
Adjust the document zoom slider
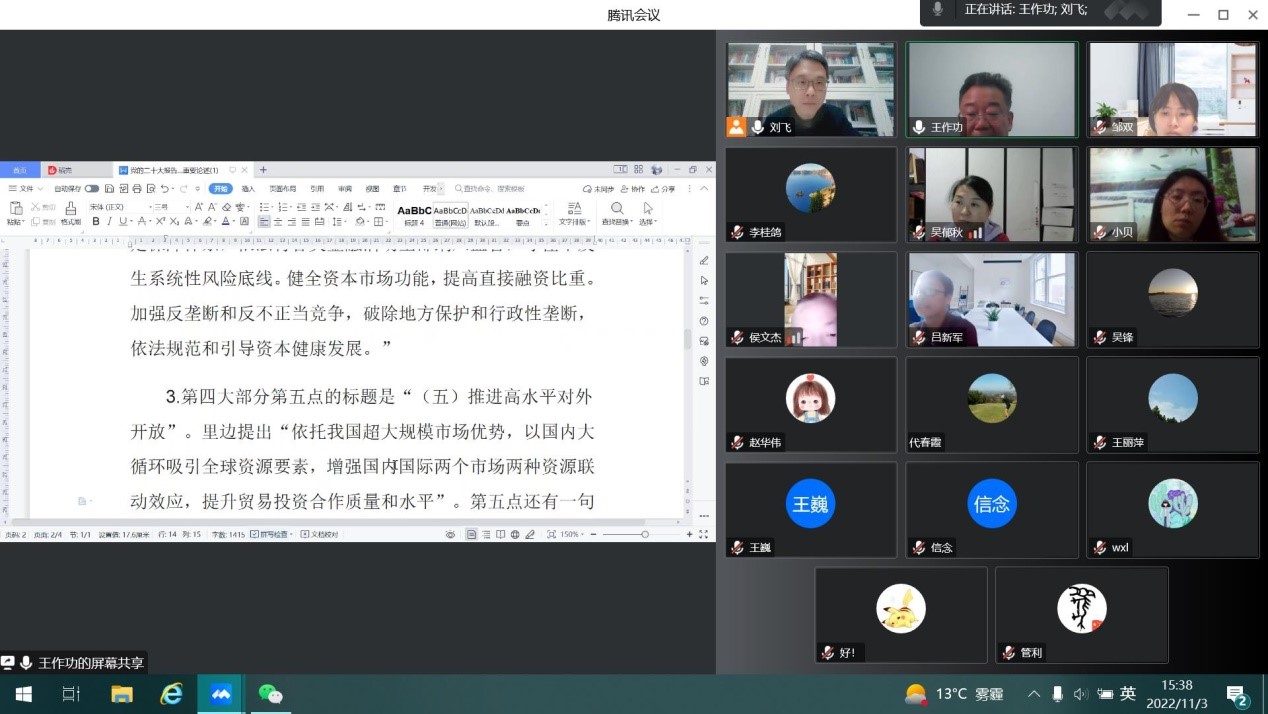click(x=644, y=534)
